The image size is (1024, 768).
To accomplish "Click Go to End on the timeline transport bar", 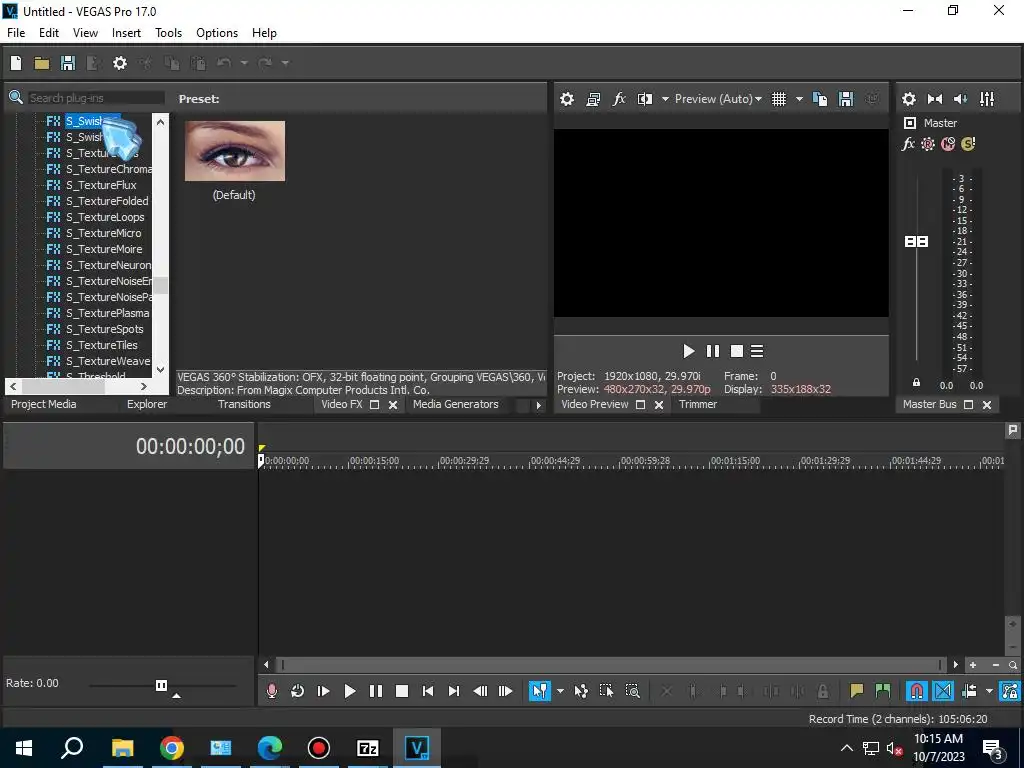I will [x=454, y=691].
